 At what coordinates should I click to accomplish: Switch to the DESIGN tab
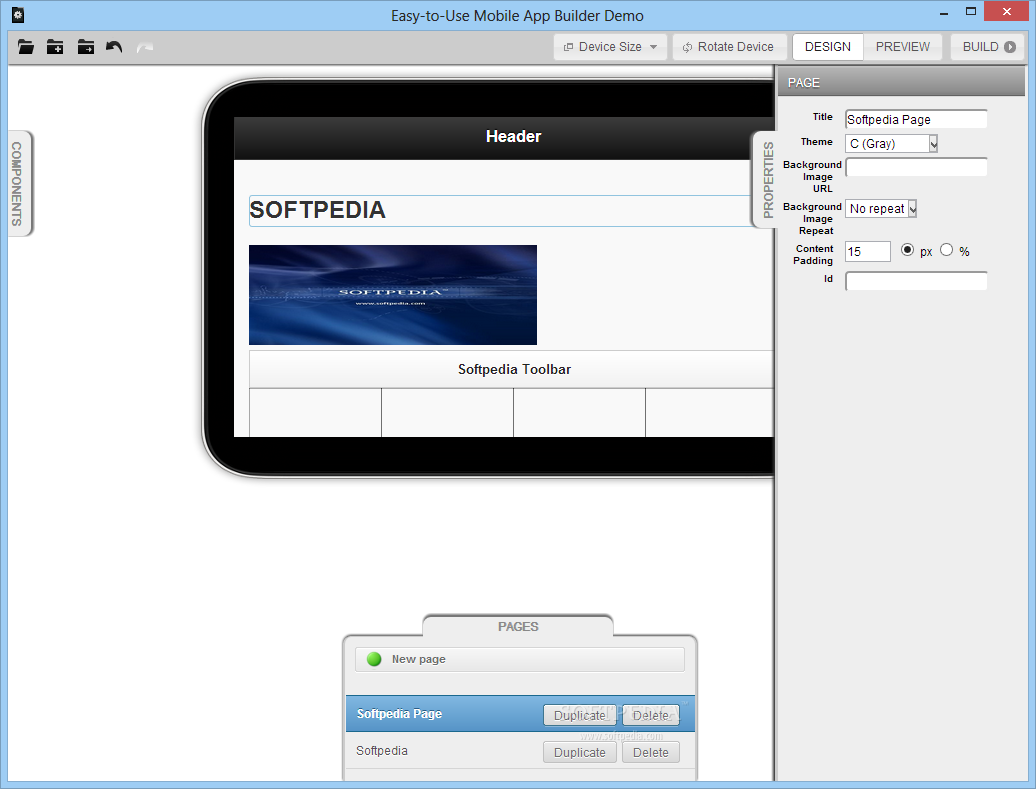827,47
